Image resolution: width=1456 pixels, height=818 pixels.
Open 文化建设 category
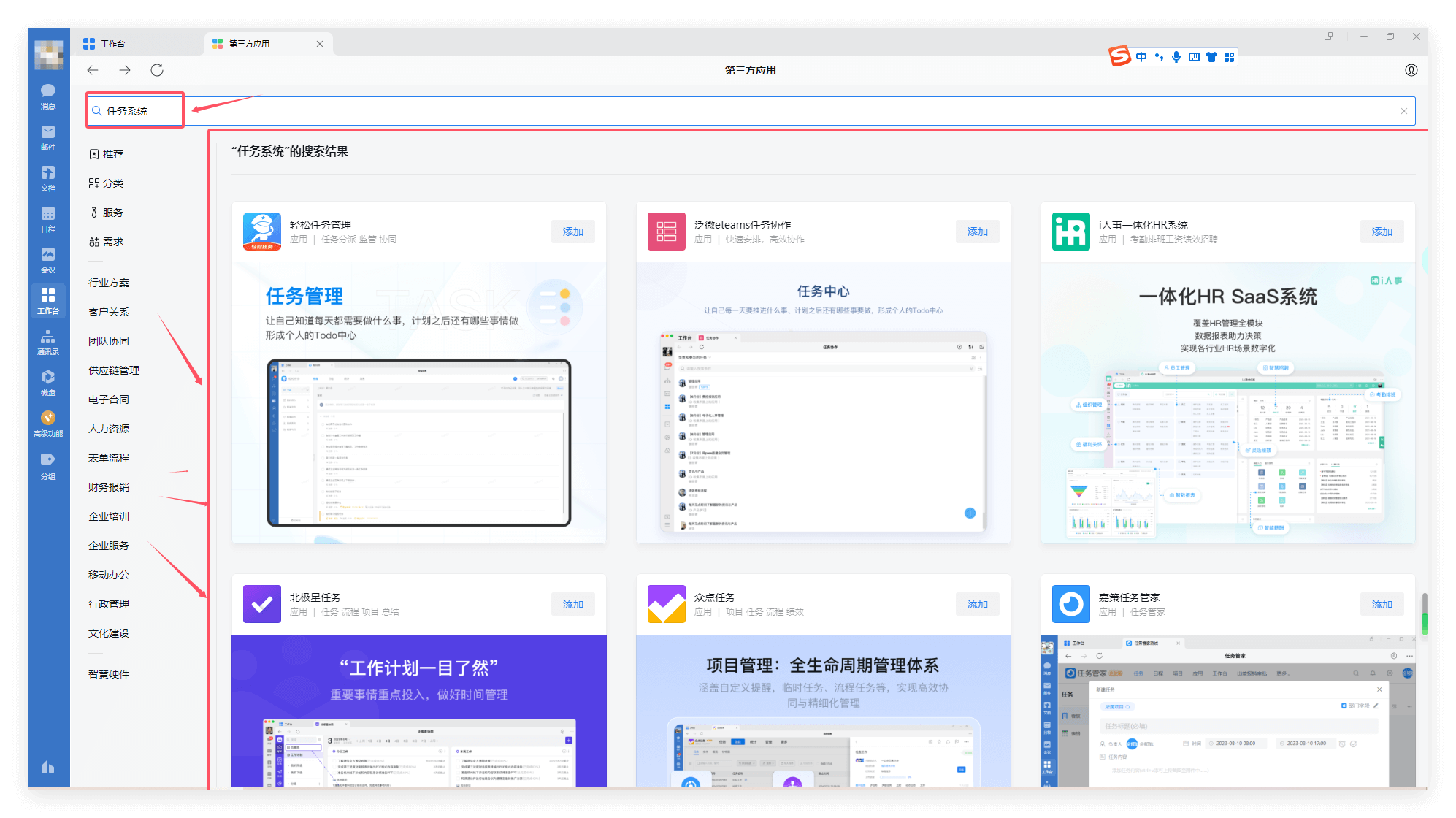pyautogui.click(x=109, y=633)
